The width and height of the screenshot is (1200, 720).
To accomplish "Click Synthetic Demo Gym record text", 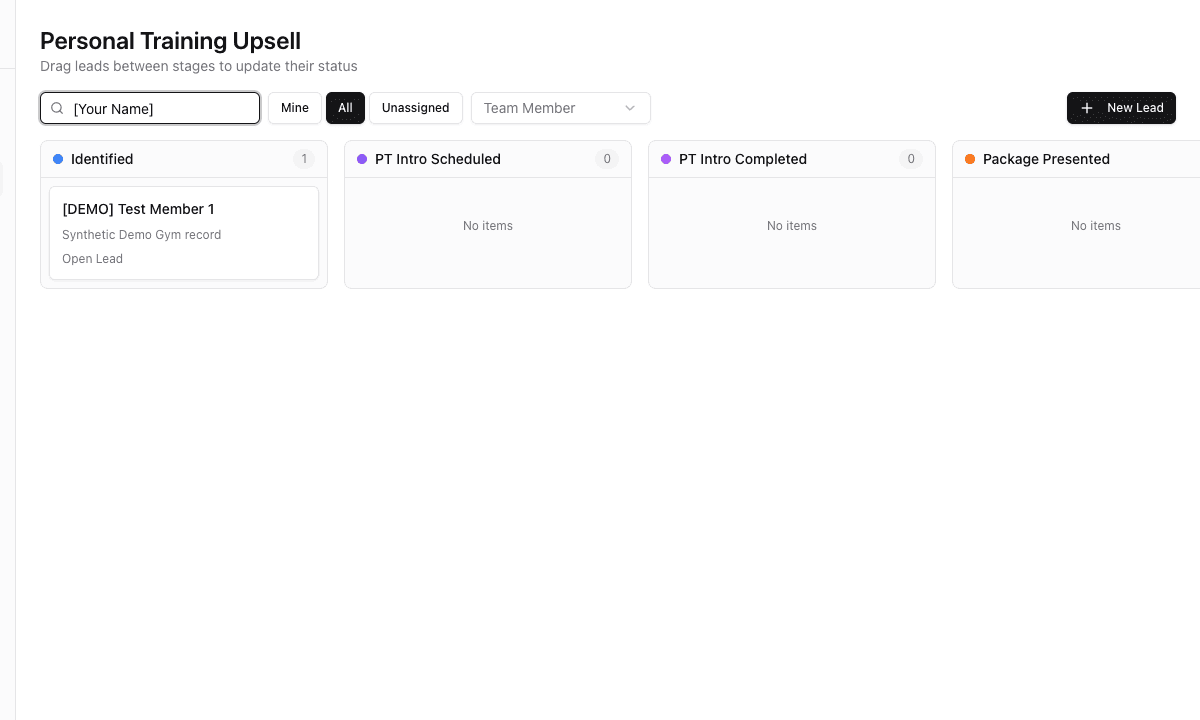I will click(142, 235).
